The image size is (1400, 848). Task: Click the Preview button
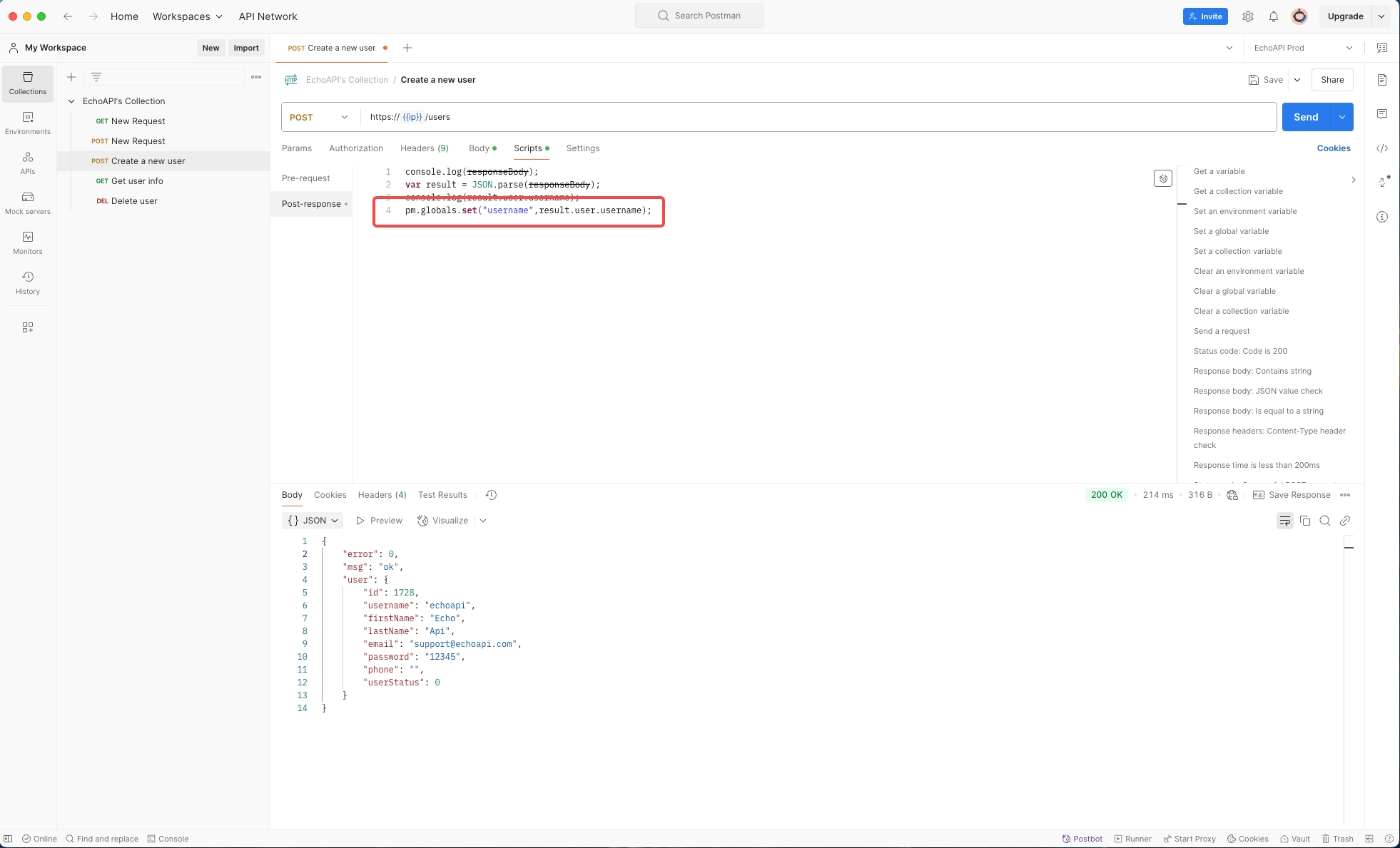click(x=380, y=521)
